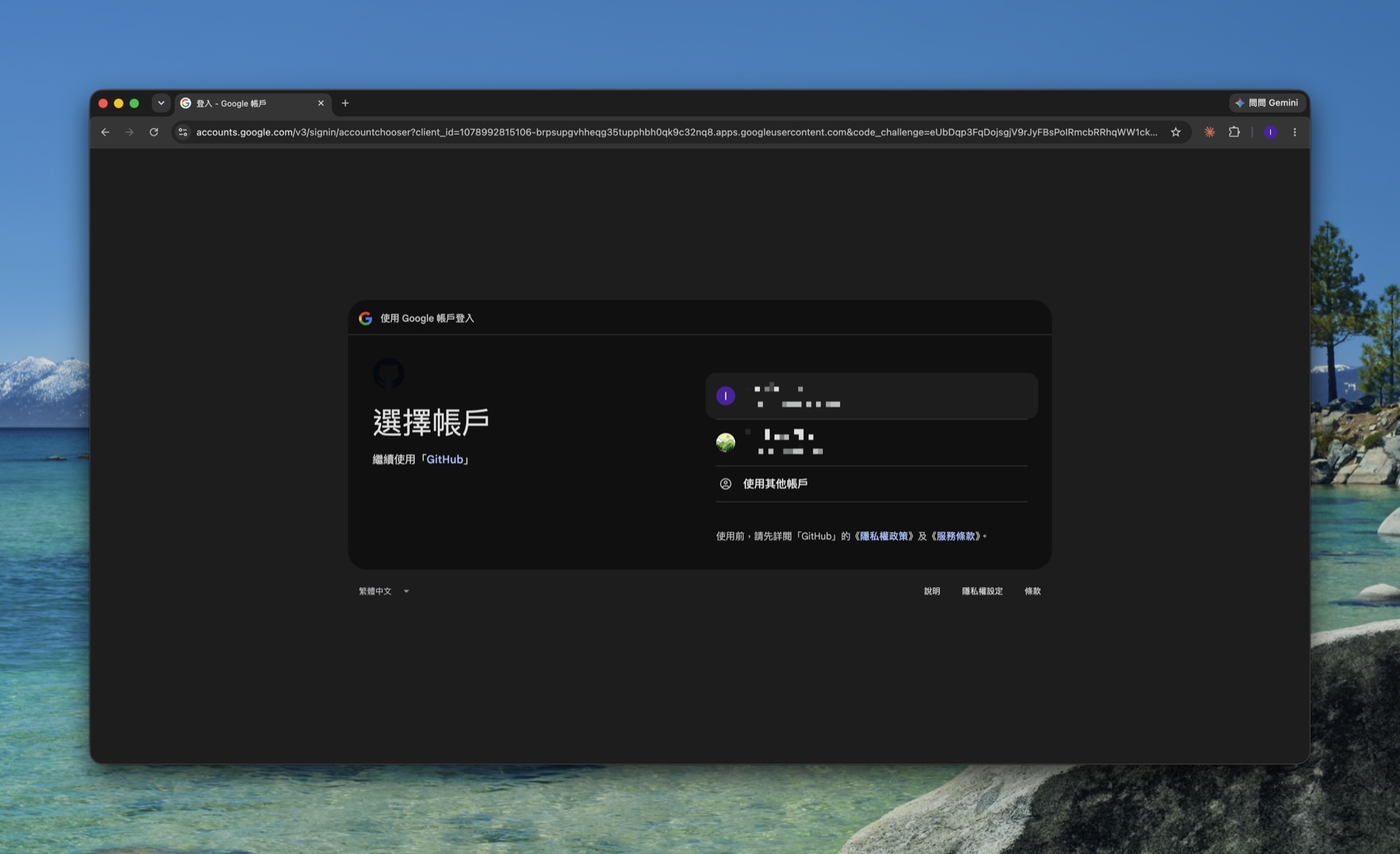Screen dimensions: 1400x854
Task: Open a new tab
Action: tap(345, 103)
